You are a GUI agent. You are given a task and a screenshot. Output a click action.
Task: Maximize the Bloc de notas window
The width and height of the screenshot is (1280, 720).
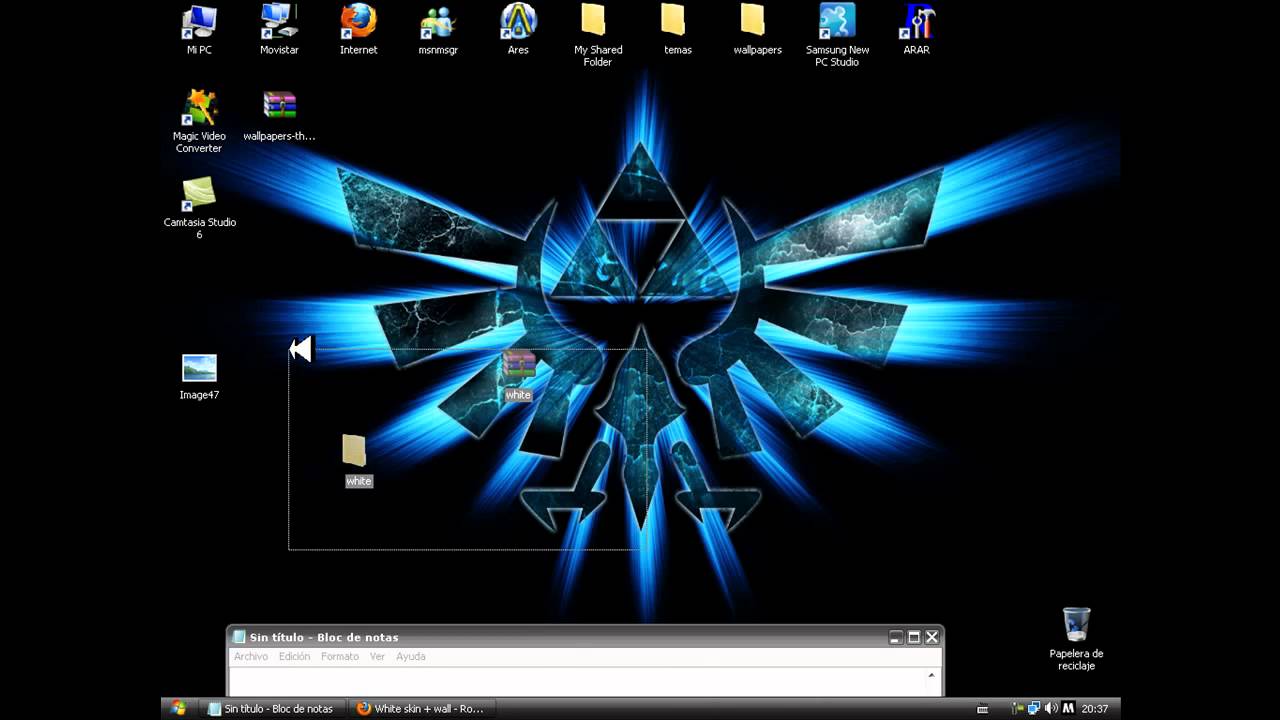point(914,637)
